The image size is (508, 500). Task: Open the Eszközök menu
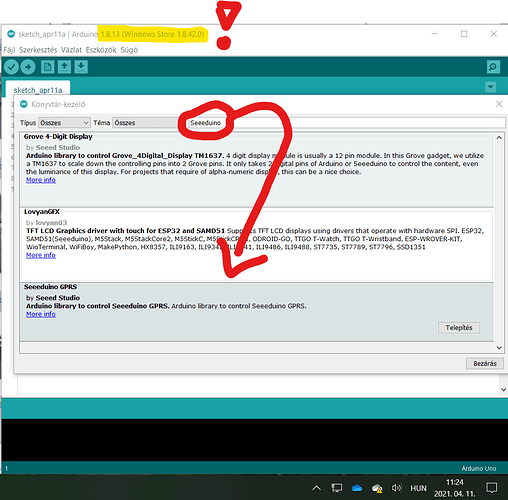pos(101,50)
